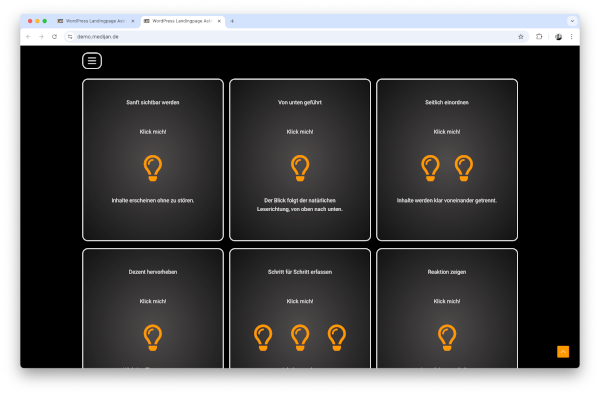Close the second WordPress Landingpage tab
600x395 pixels.
(219, 21)
